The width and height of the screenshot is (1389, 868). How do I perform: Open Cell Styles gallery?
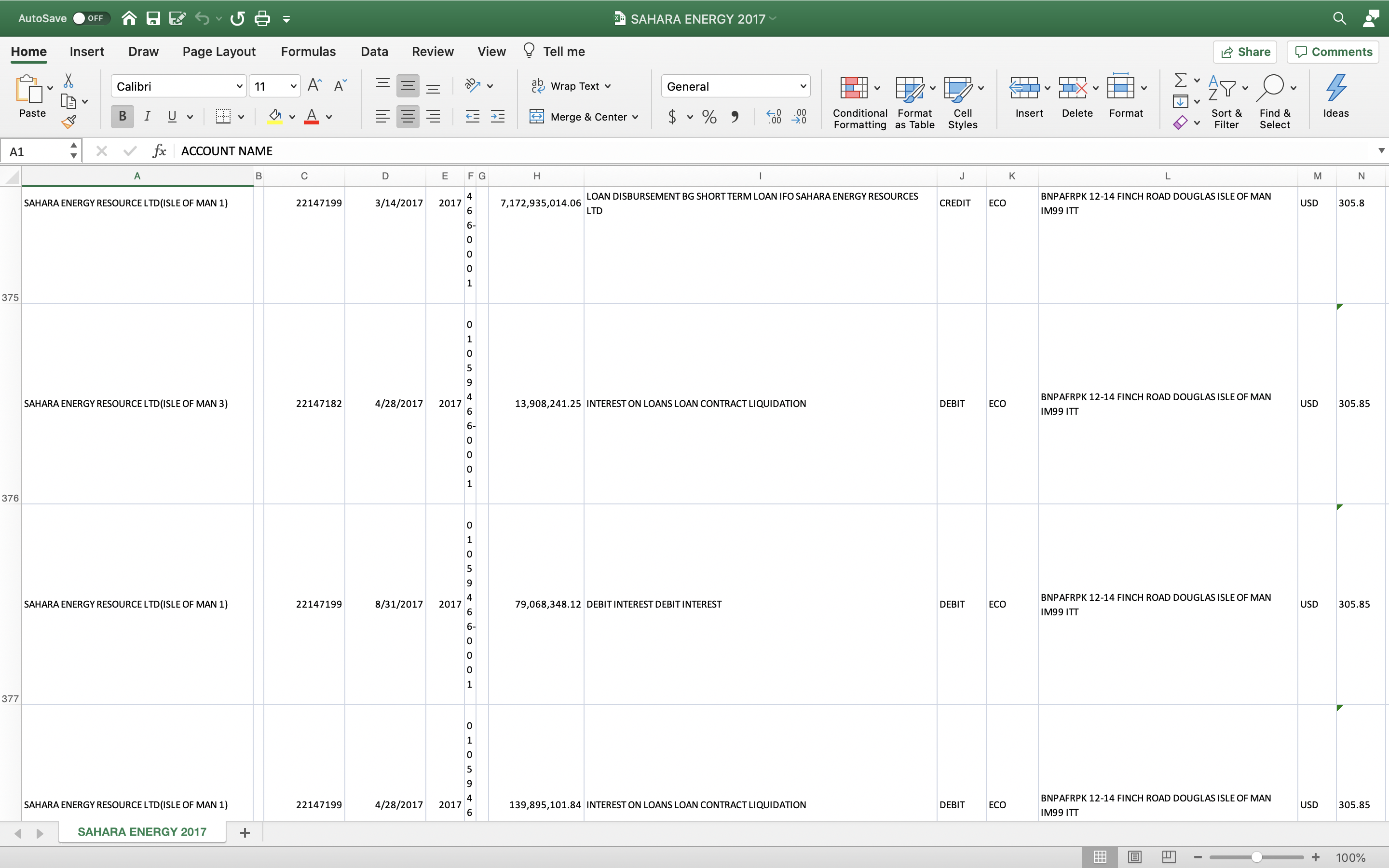963,102
